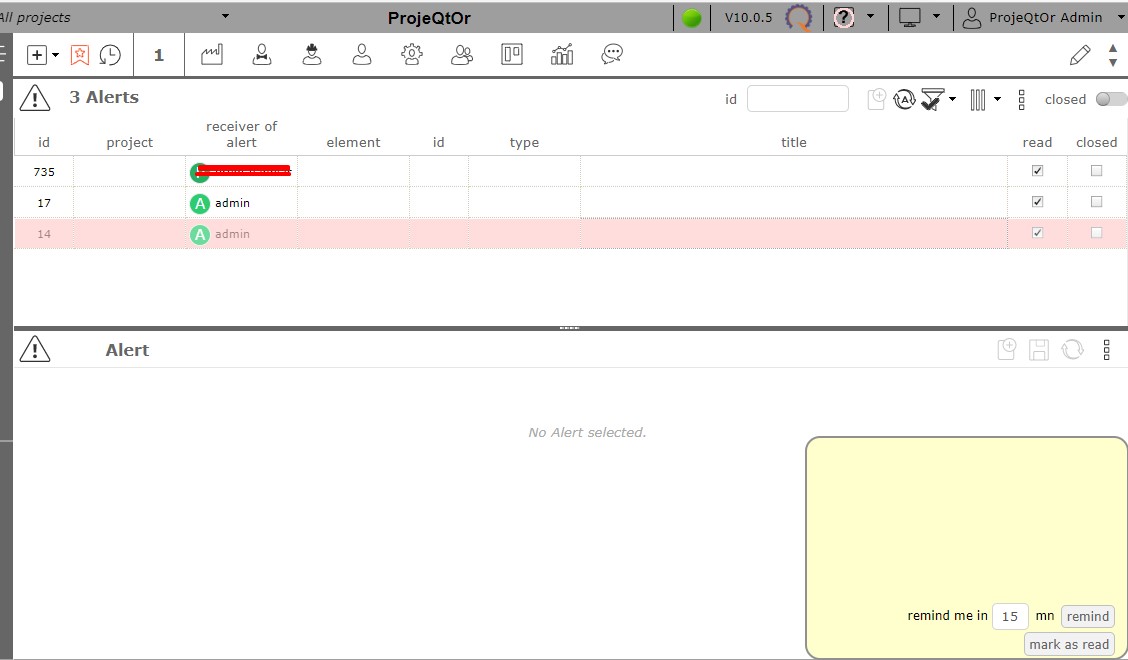Click the refresh icon in Alert detail
The height and width of the screenshot is (660, 1128).
pos(1072,350)
